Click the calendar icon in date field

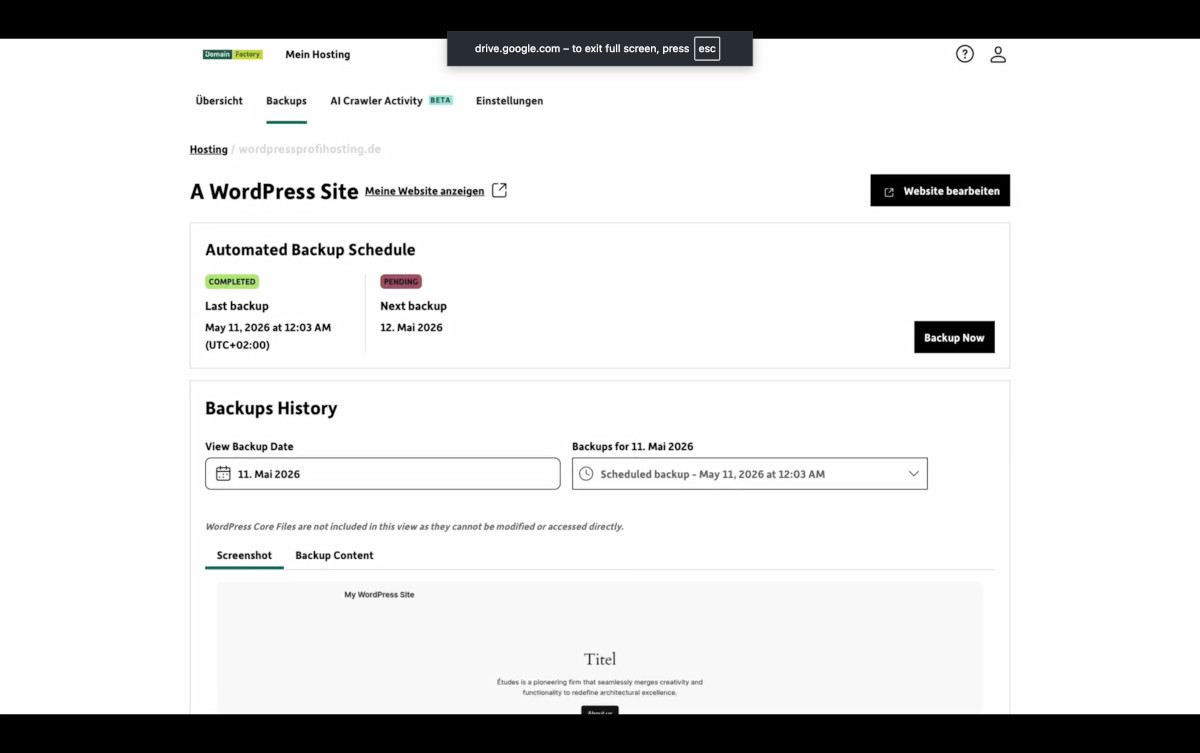coord(223,474)
